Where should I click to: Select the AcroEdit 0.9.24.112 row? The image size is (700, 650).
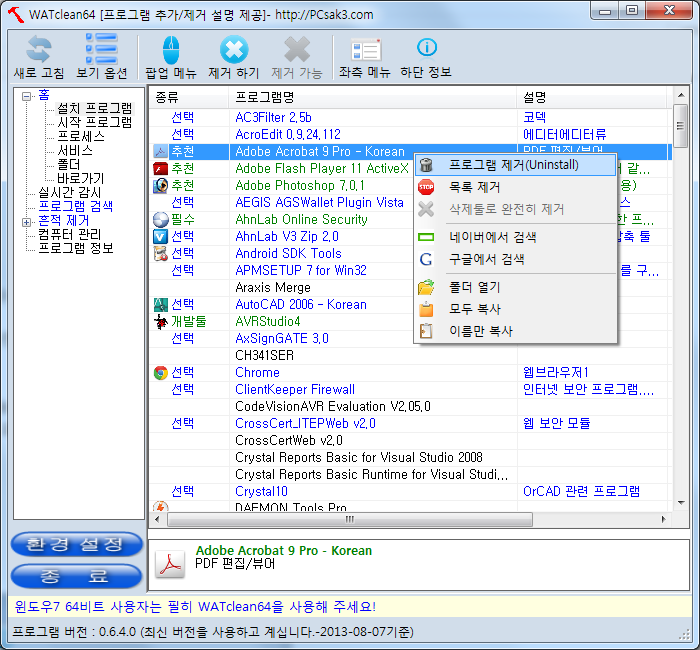410,134
